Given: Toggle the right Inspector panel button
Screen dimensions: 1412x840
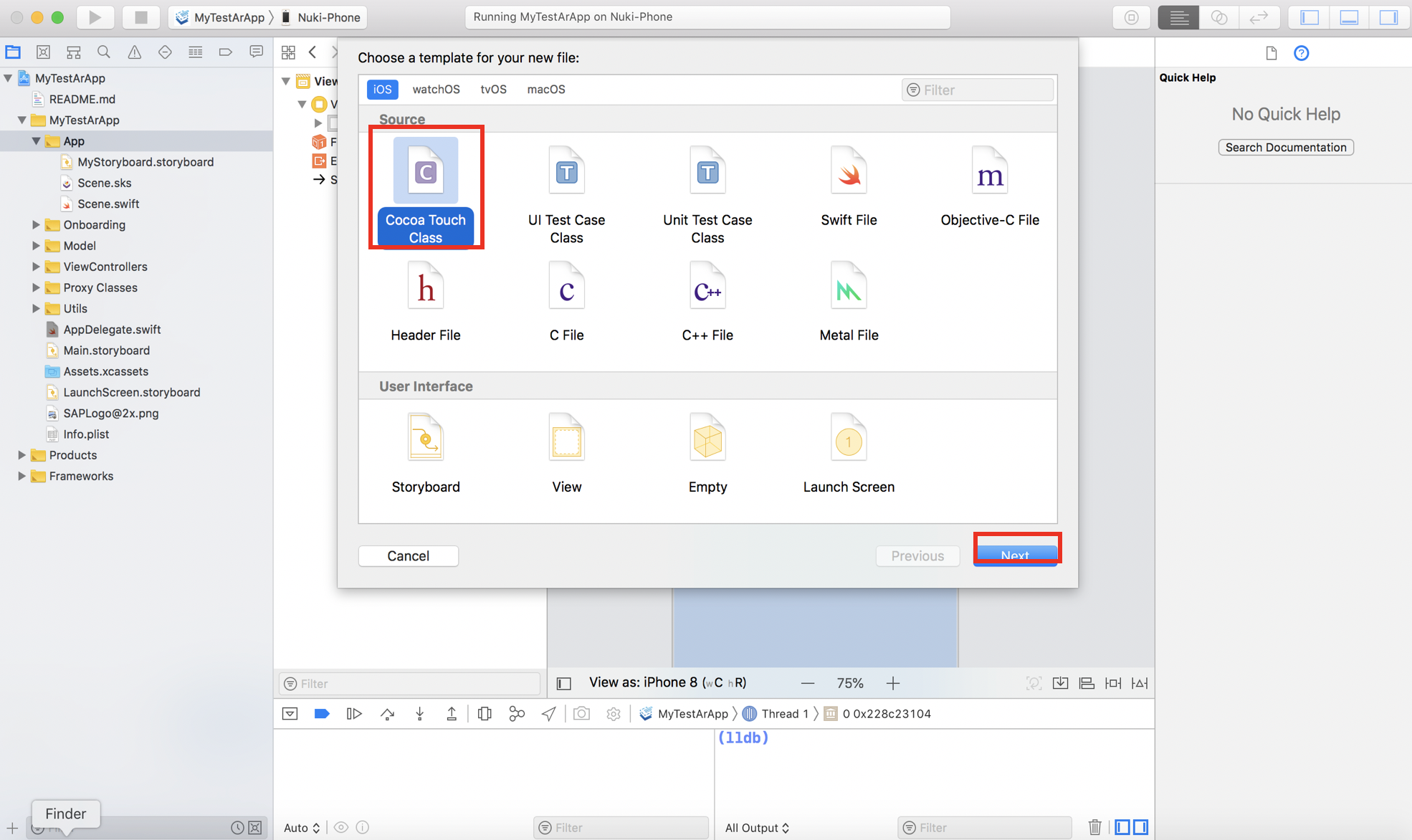Looking at the screenshot, I should click(x=1388, y=17).
